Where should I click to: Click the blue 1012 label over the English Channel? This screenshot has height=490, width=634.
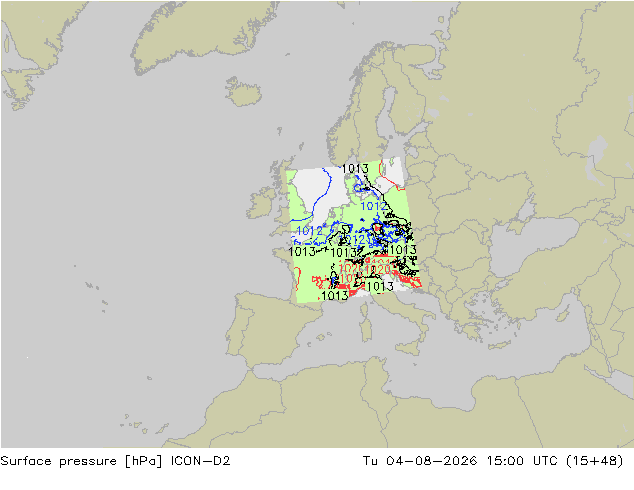pos(310,231)
